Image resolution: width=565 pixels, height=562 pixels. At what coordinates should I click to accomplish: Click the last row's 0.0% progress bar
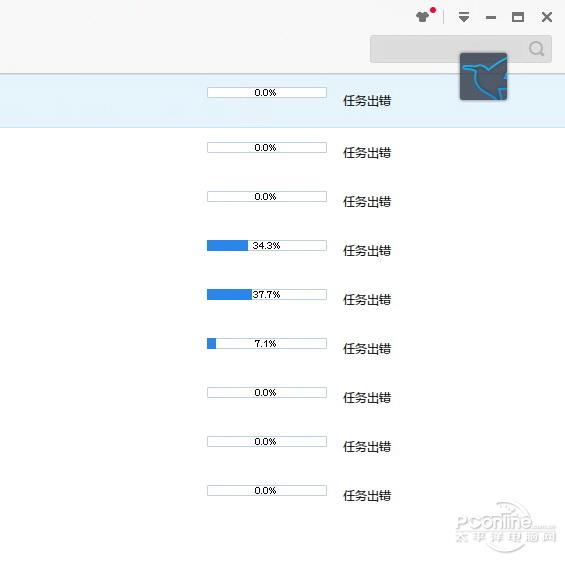click(x=267, y=491)
